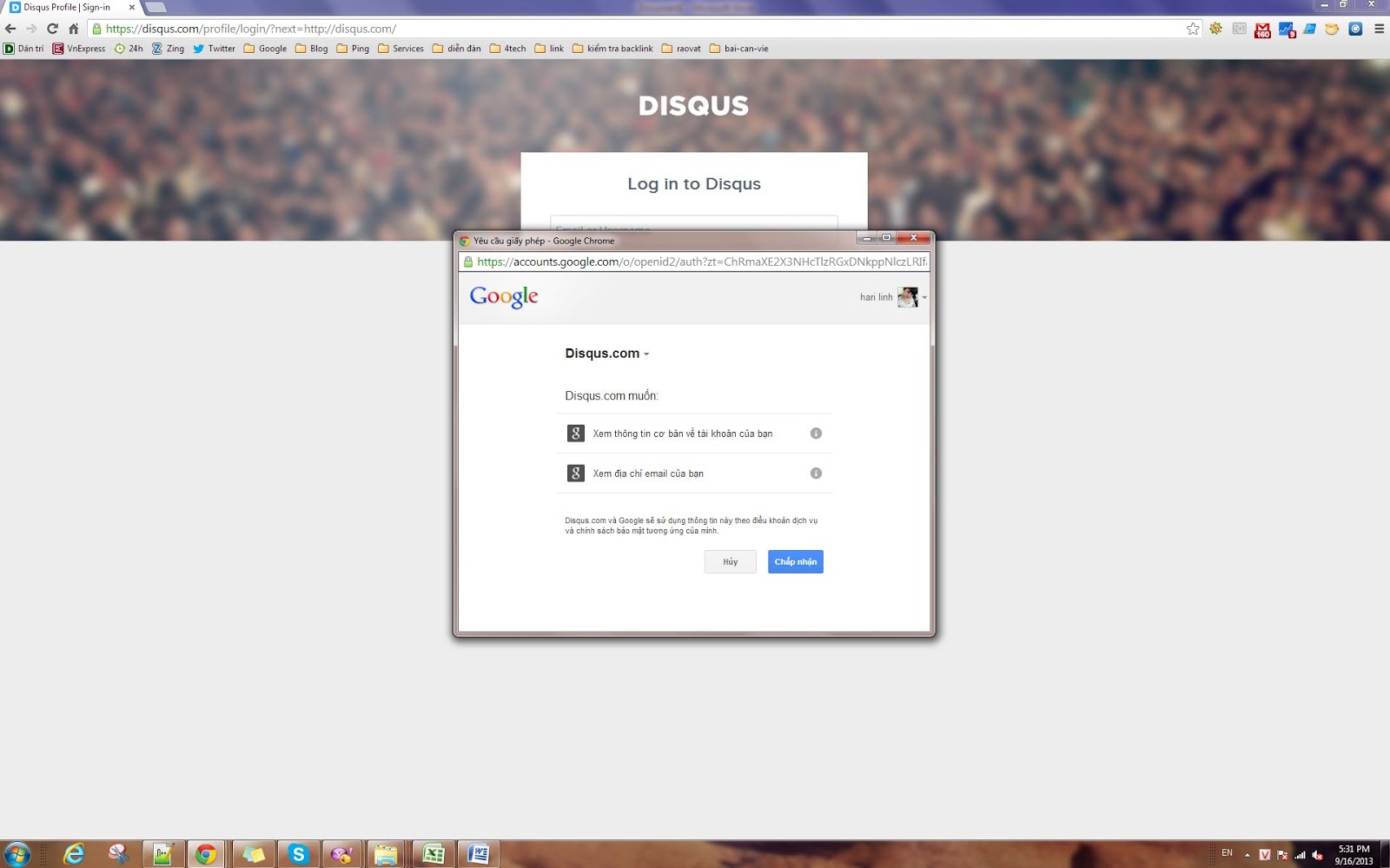
Task: Expand the raovat bookmarks folder
Action: coord(681,49)
